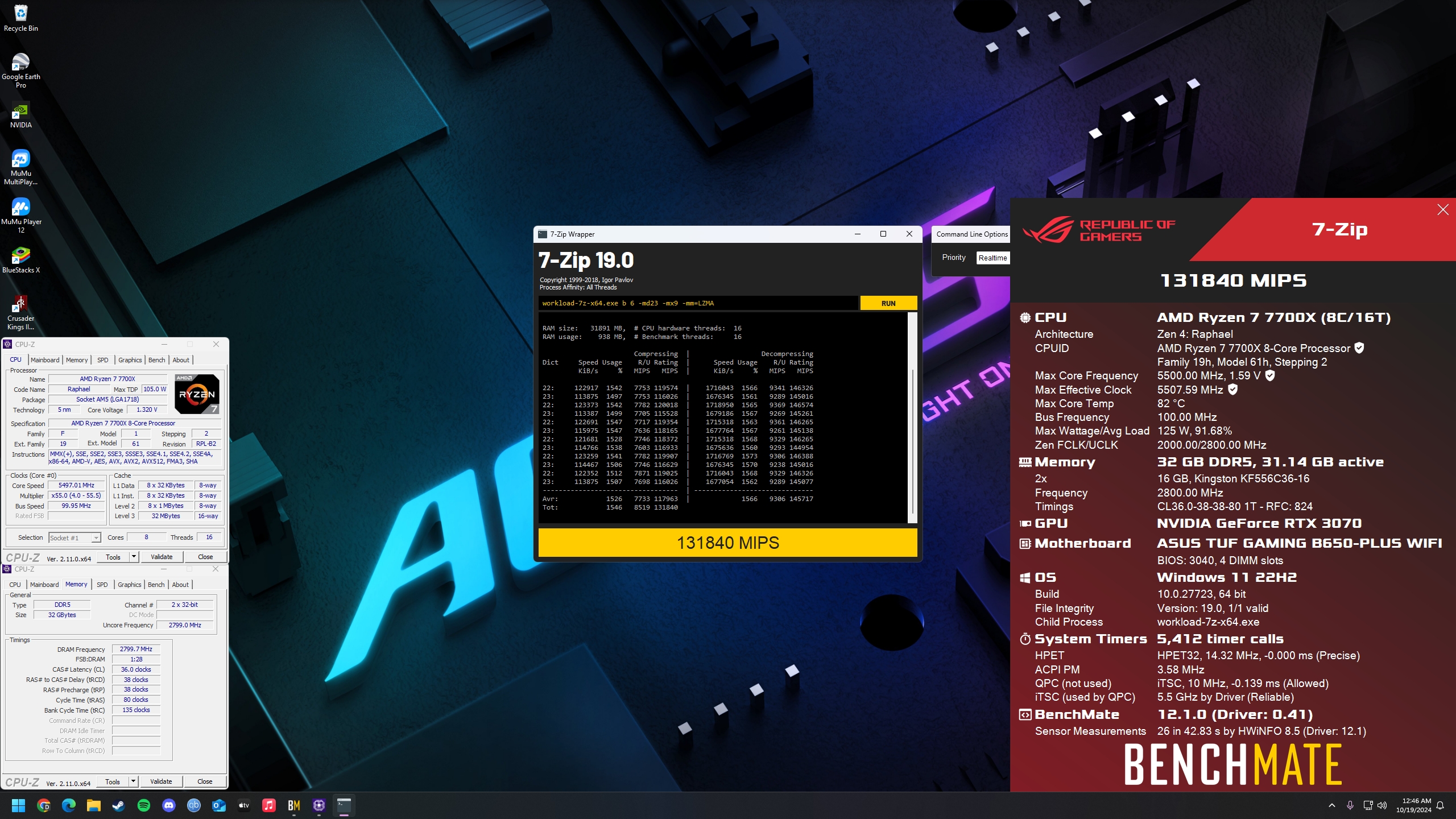The image size is (1456, 819).
Task: Click the taskbar clock showing 12:46 AM
Action: (x=1413, y=805)
